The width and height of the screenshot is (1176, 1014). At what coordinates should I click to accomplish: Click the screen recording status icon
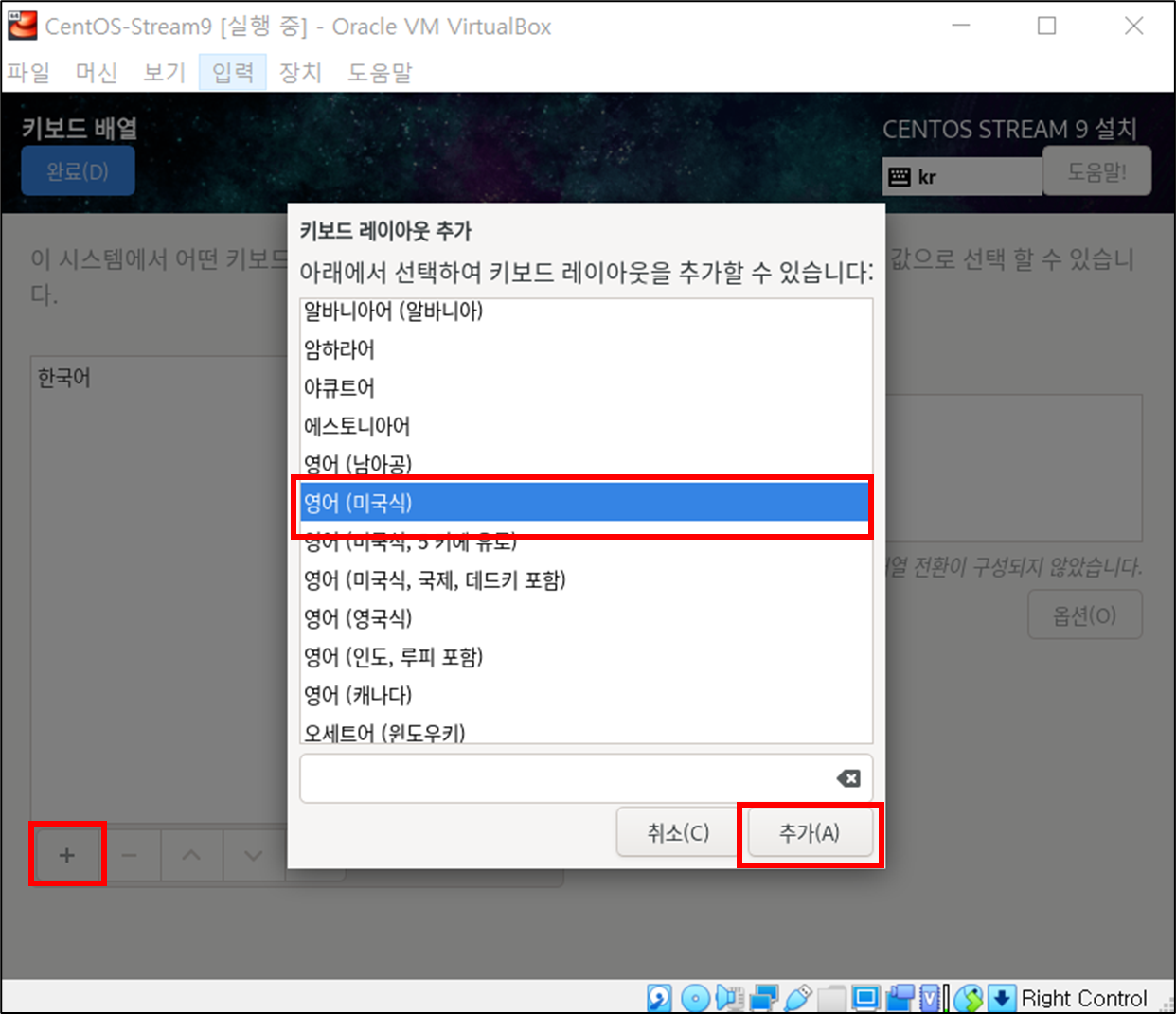click(x=900, y=998)
